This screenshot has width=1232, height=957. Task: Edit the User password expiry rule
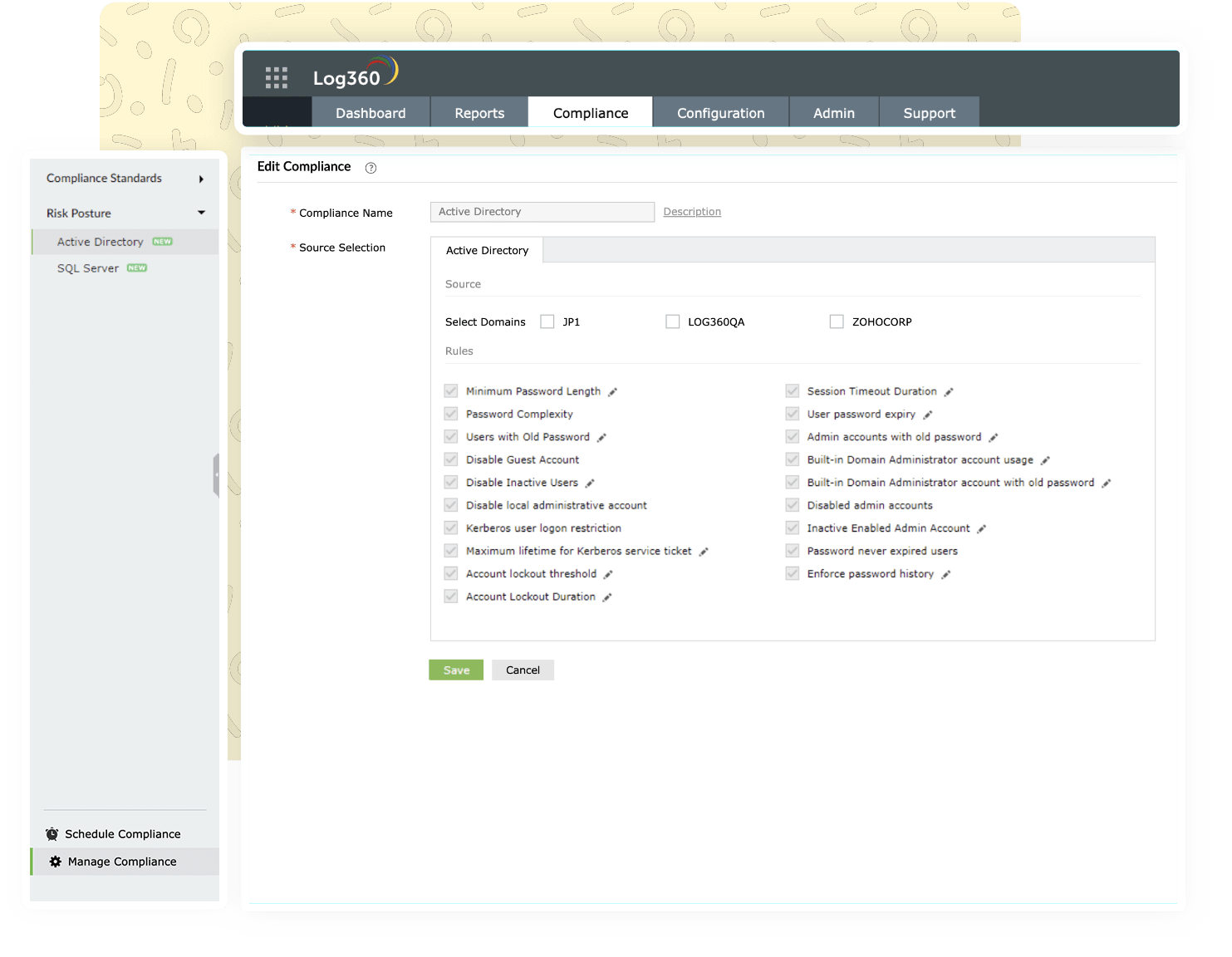928,415
